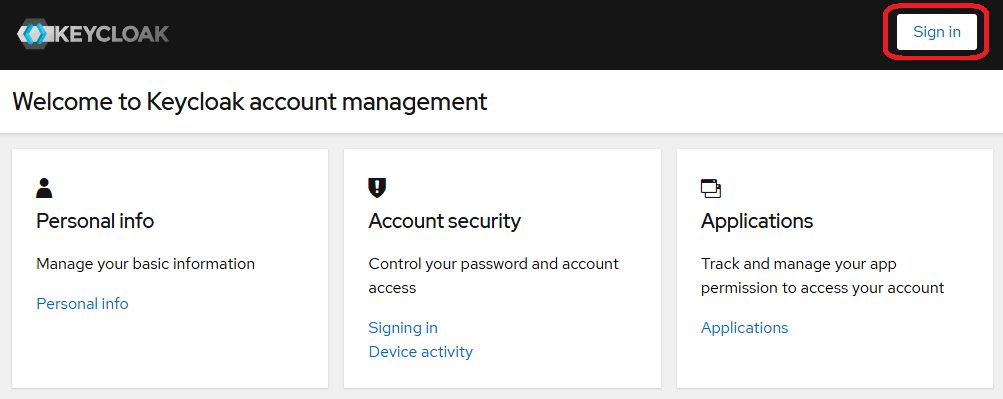Click the 'Manage your basic information' text
1003x399 pixels.
146,263
